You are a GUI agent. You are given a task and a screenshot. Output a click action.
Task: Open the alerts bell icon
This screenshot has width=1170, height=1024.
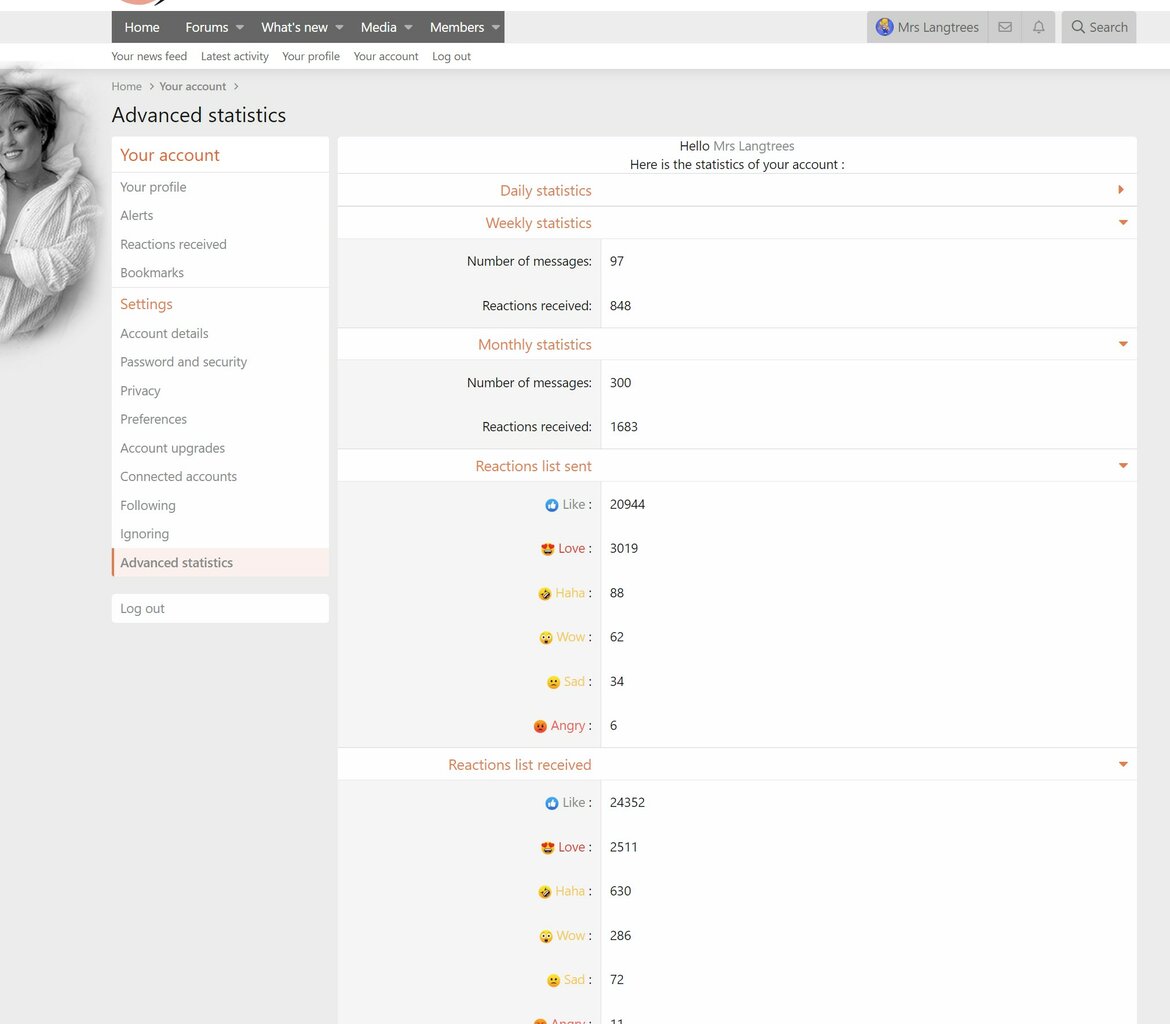coord(1039,27)
